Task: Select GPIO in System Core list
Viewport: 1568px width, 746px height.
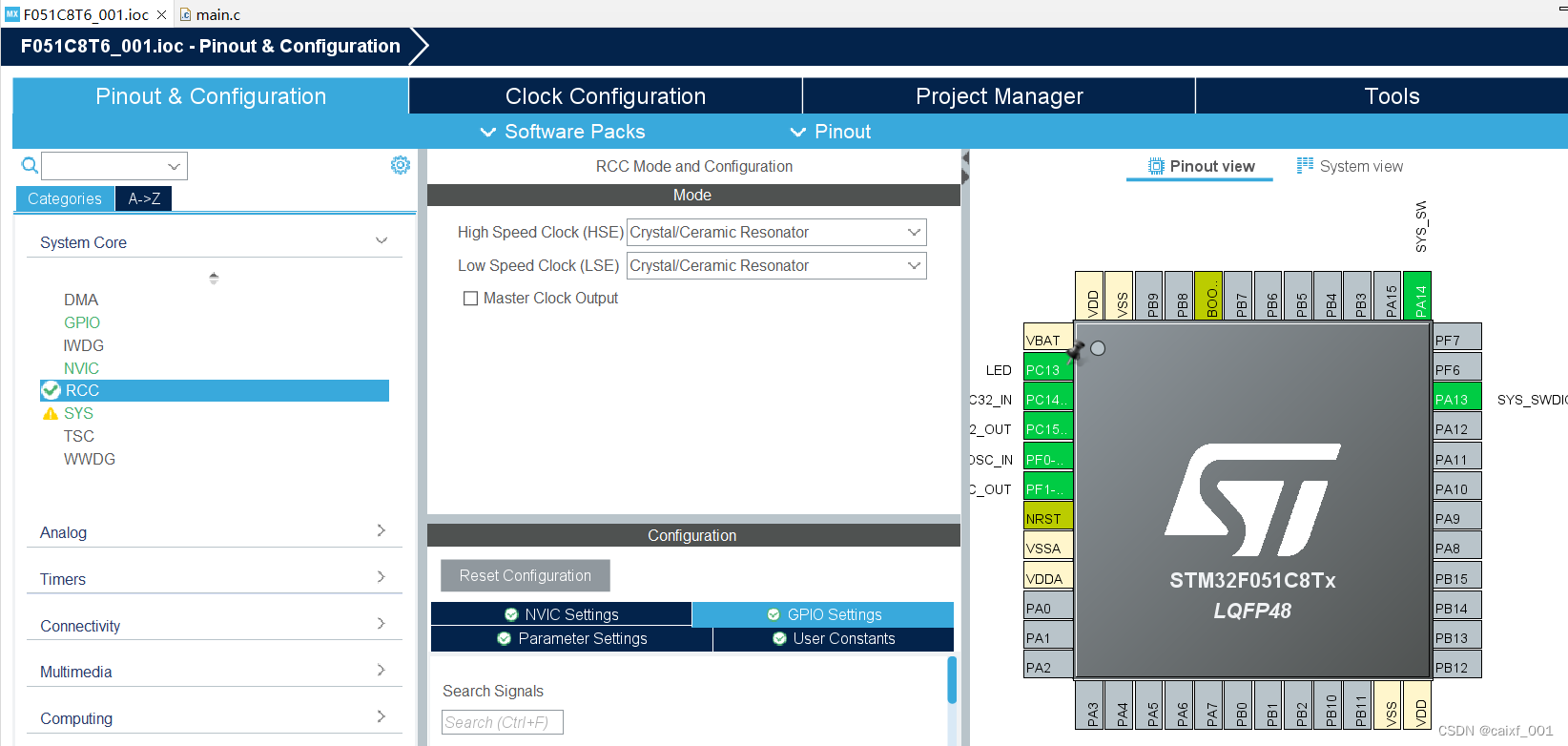Action: tap(82, 322)
